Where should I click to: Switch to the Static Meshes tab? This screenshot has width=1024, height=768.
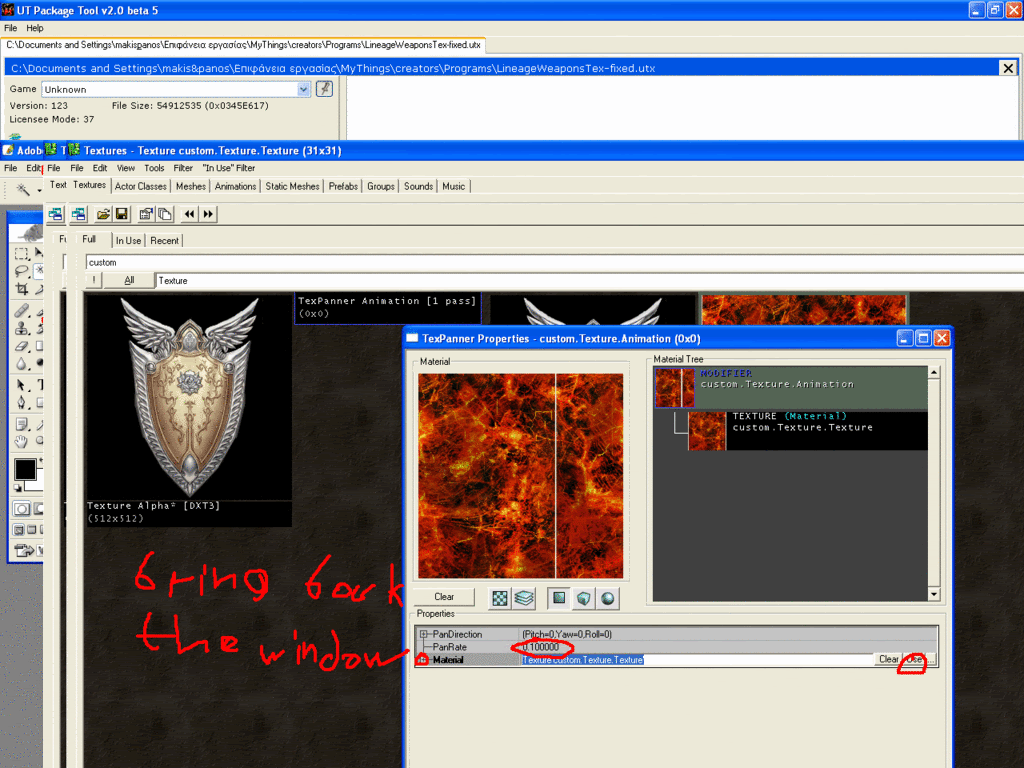(293, 186)
